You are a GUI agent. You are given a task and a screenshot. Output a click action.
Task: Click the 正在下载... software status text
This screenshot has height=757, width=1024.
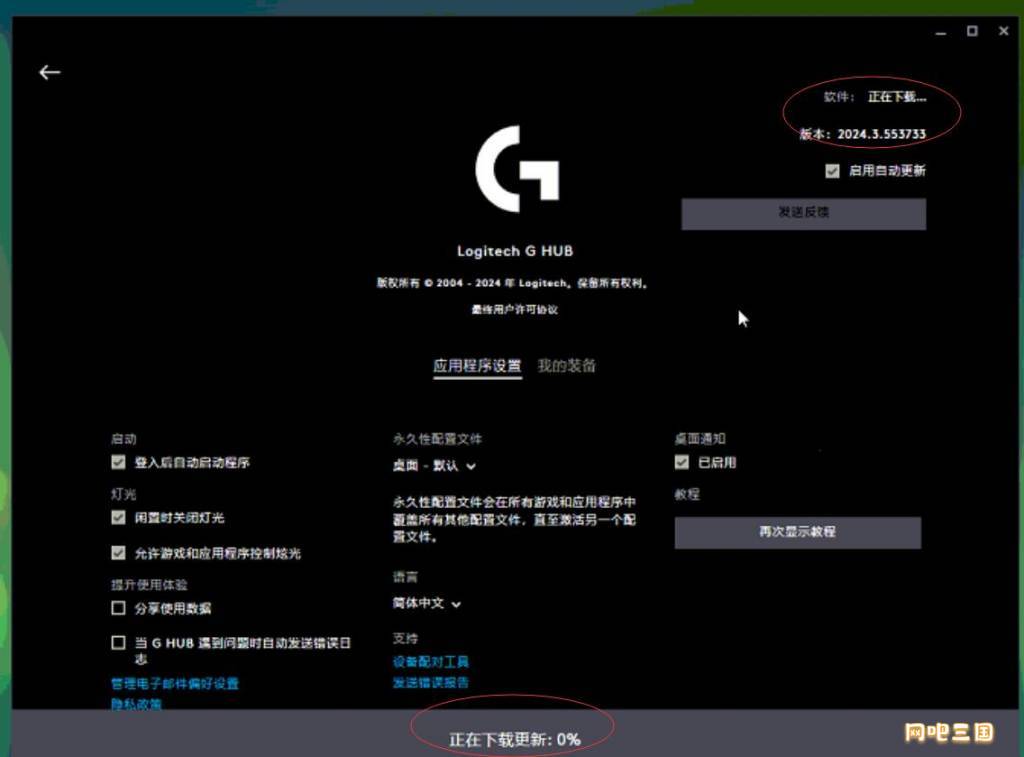coord(897,97)
